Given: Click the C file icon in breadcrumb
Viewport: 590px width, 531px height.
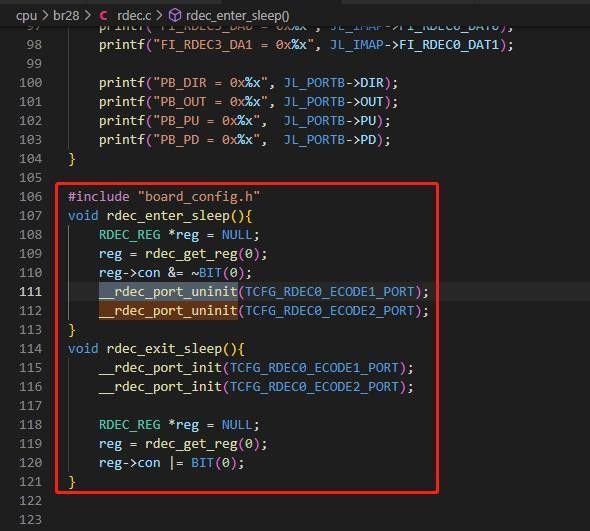Looking at the screenshot, I should [103, 16].
